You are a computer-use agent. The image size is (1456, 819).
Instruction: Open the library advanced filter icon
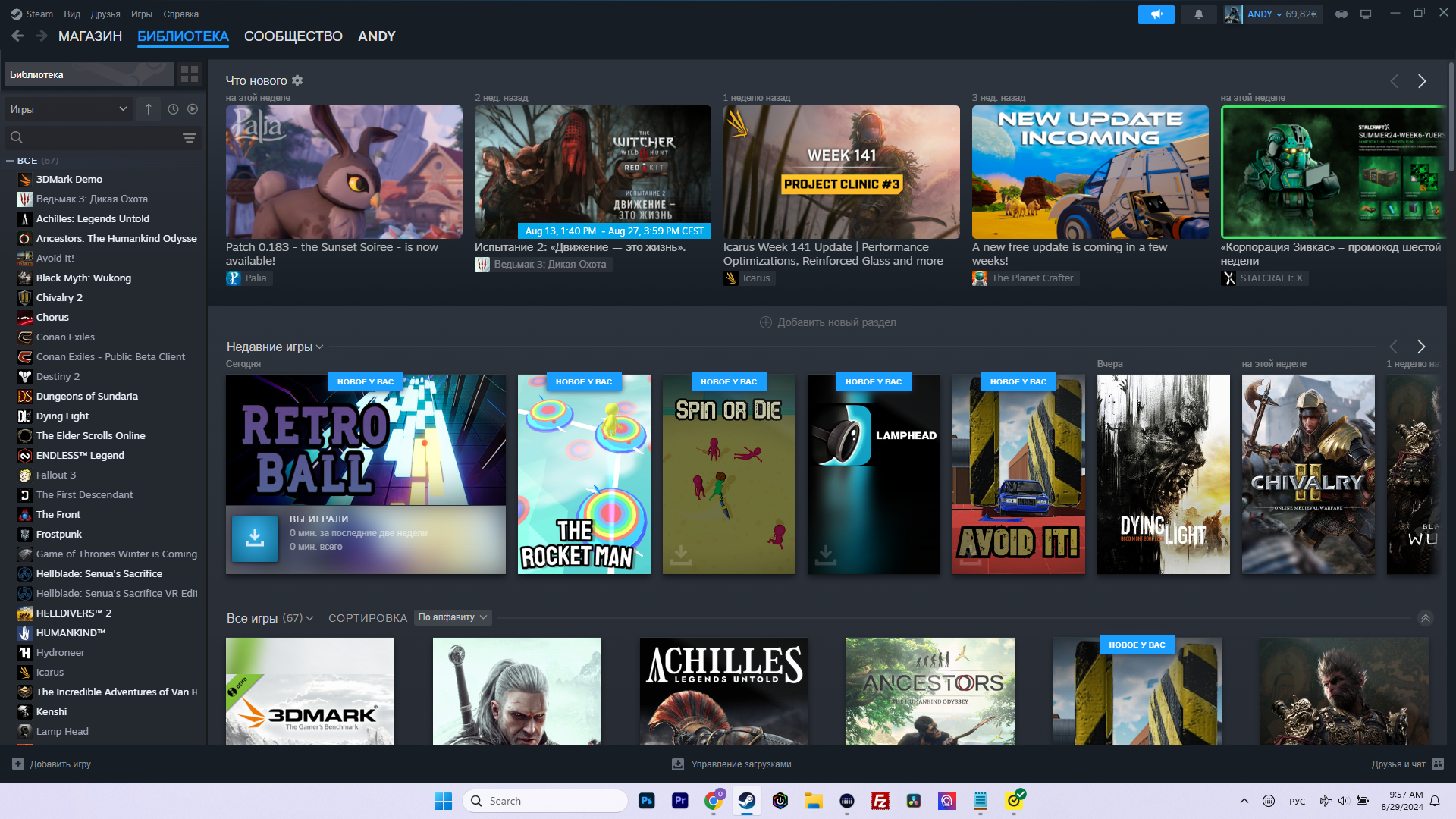[189, 138]
